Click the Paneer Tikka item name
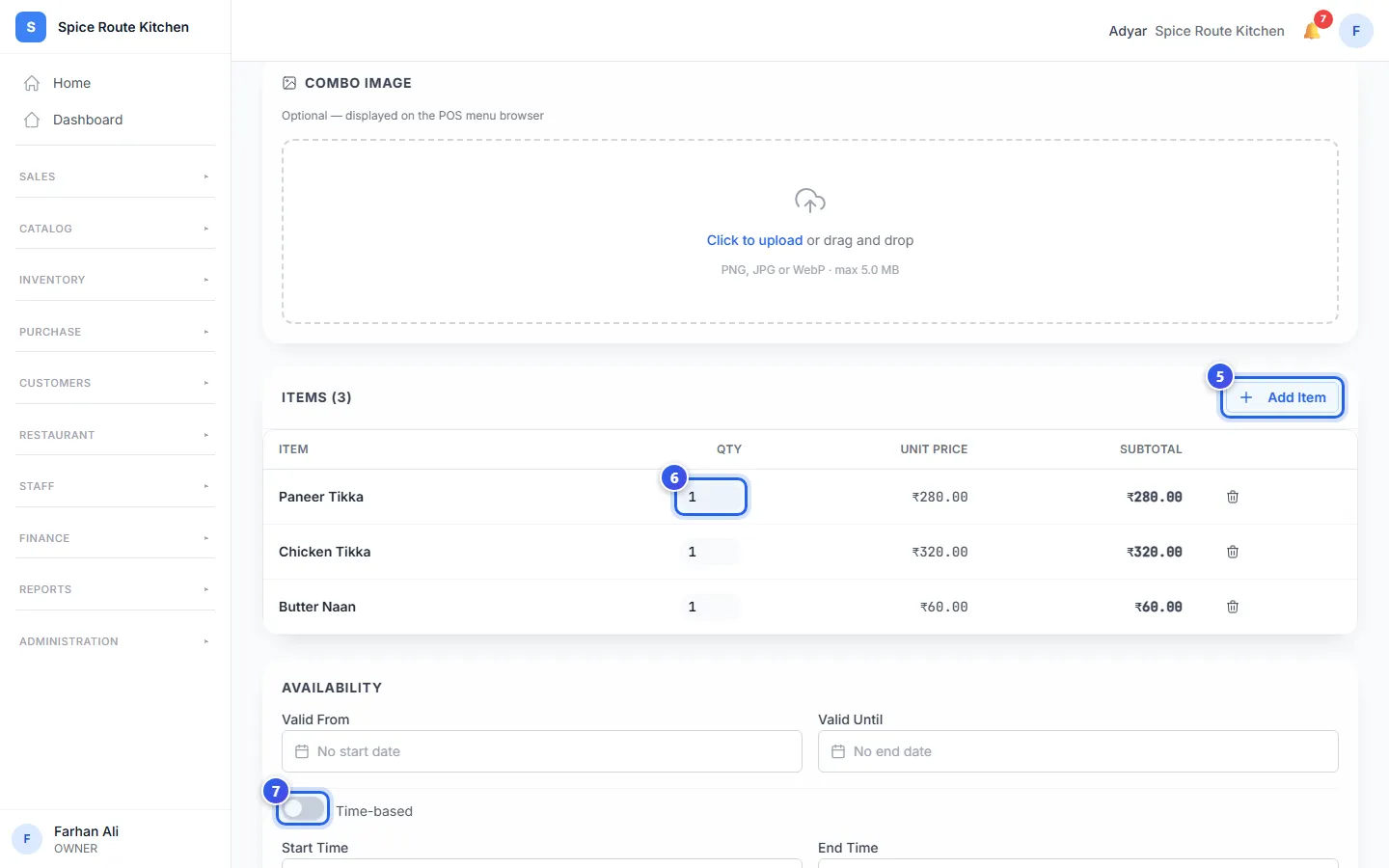 click(321, 497)
